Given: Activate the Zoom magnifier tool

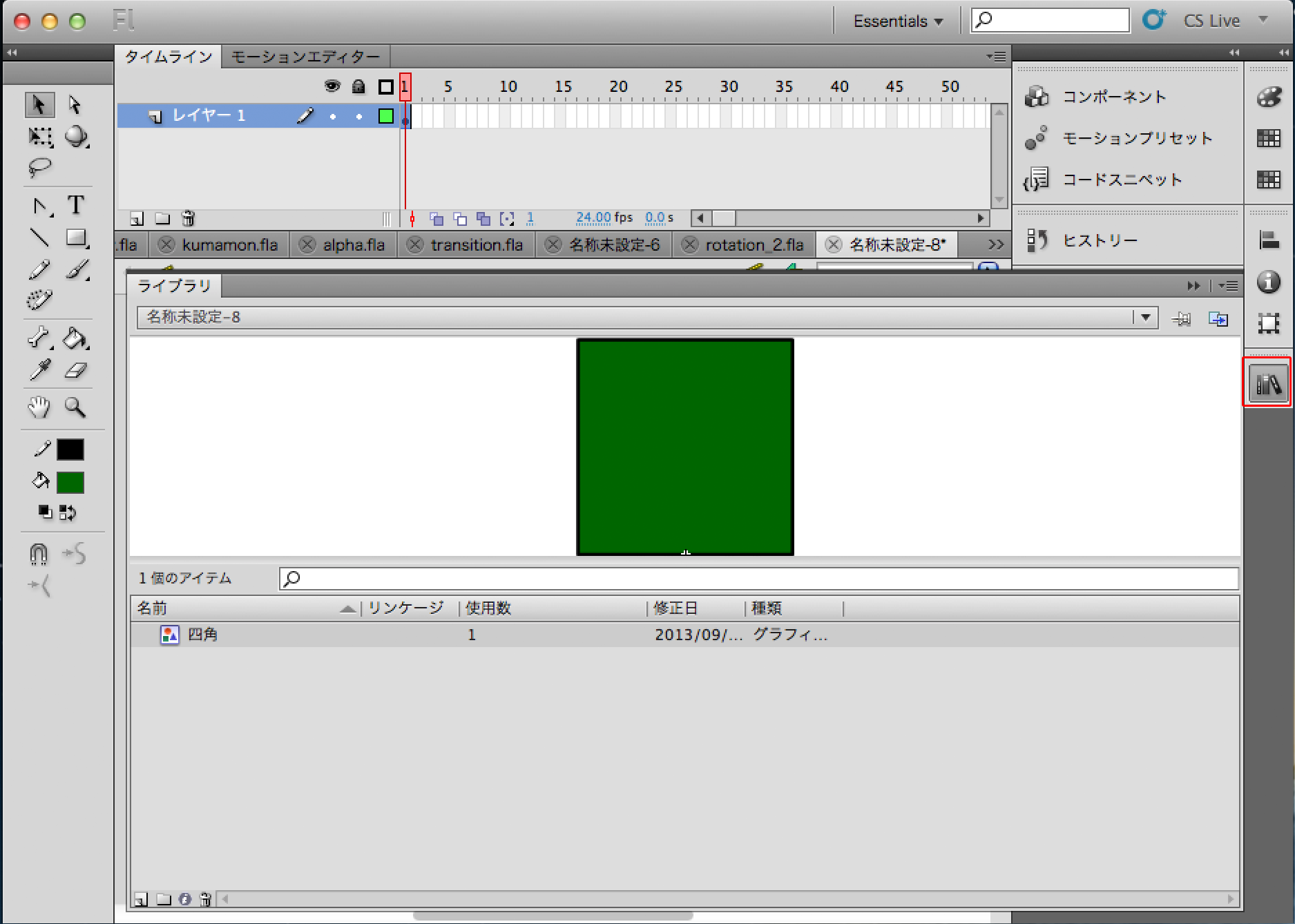Looking at the screenshot, I should tap(75, 407).
